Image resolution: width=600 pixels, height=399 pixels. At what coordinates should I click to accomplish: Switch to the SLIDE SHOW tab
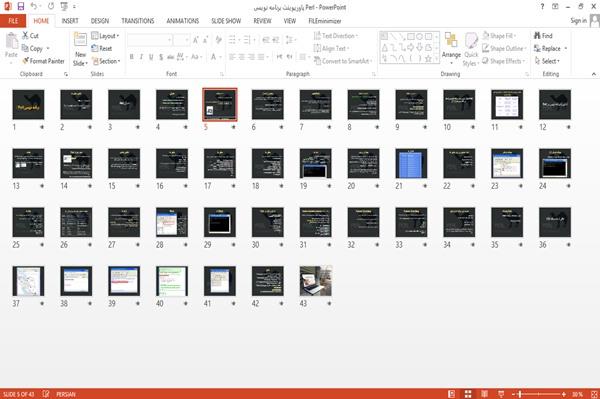226,21
